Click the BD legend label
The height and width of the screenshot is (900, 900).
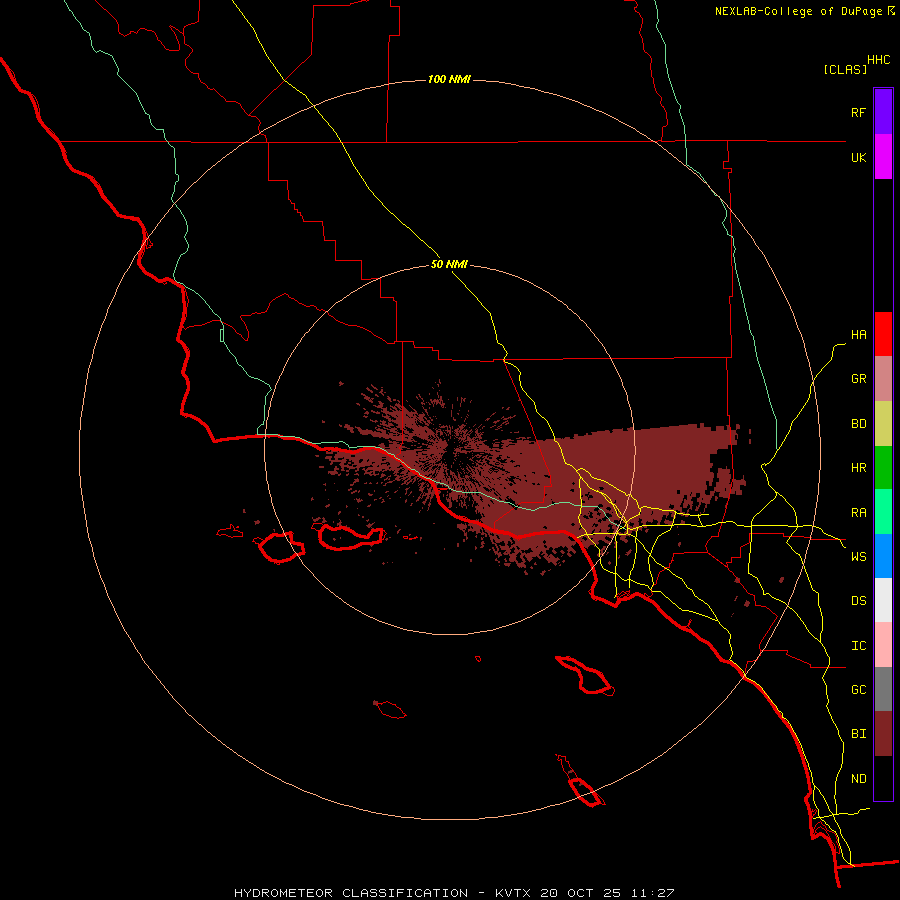pos(858,424)
